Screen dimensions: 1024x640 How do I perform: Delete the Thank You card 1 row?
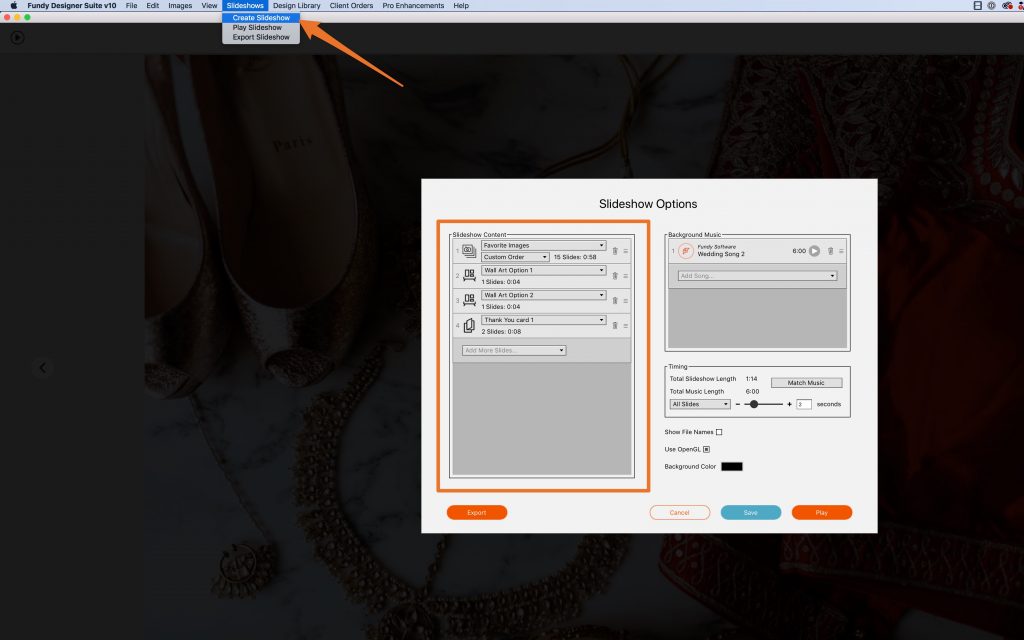coord(615,325)
